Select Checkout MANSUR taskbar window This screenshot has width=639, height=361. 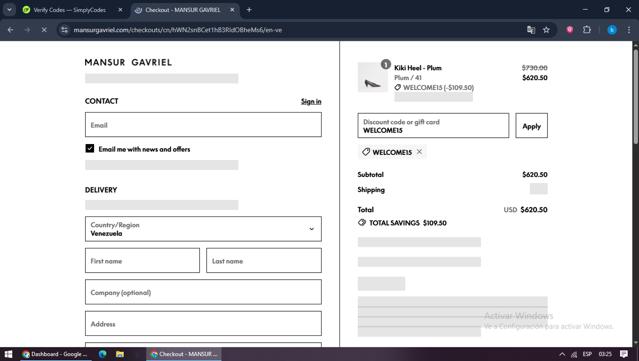[184, 354]
